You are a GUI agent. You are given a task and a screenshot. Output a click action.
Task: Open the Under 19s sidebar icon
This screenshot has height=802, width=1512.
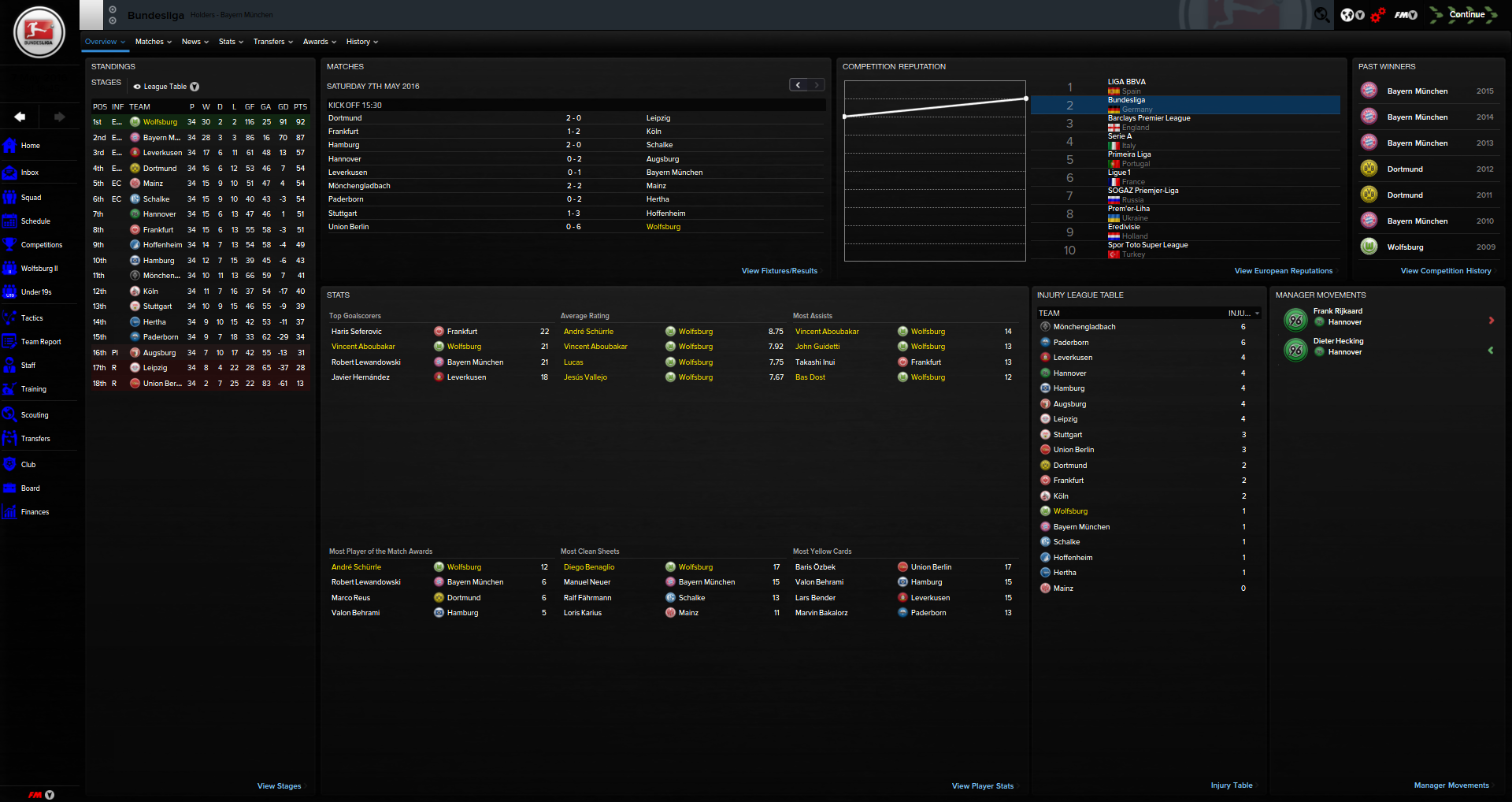tap(9, 291)
